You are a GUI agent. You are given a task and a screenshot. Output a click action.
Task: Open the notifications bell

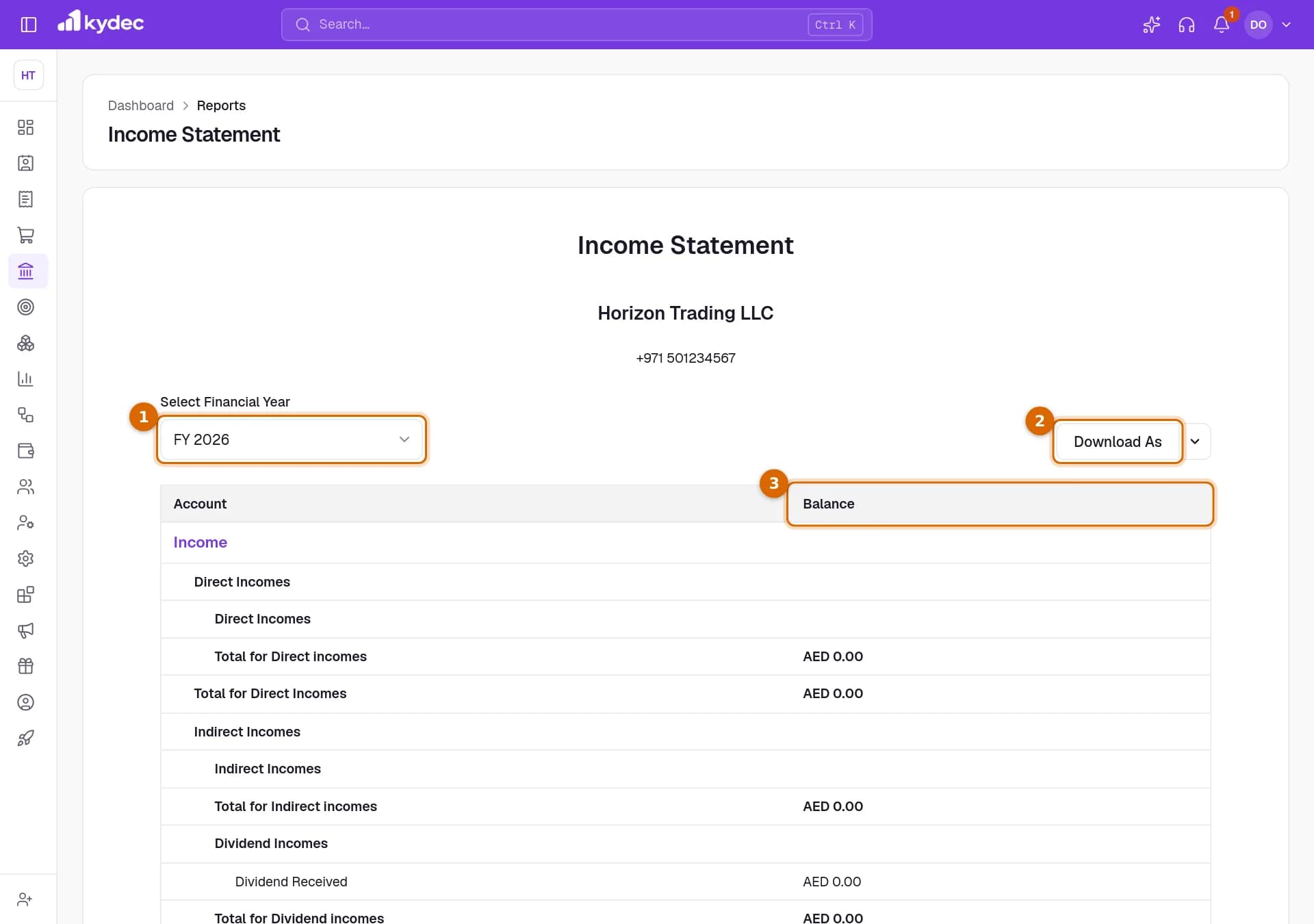click(1222, 25)
